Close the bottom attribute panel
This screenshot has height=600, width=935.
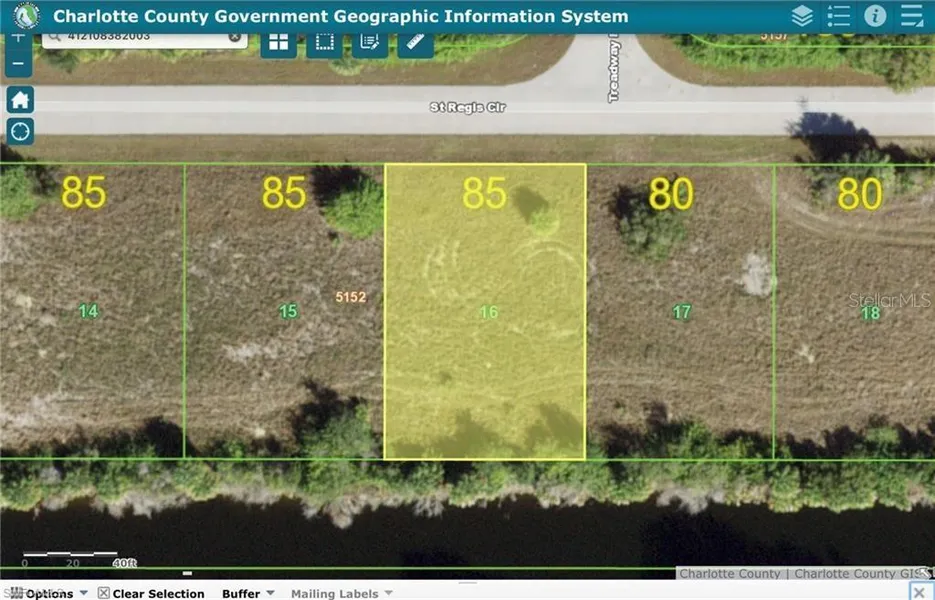(x=919, y=592)
